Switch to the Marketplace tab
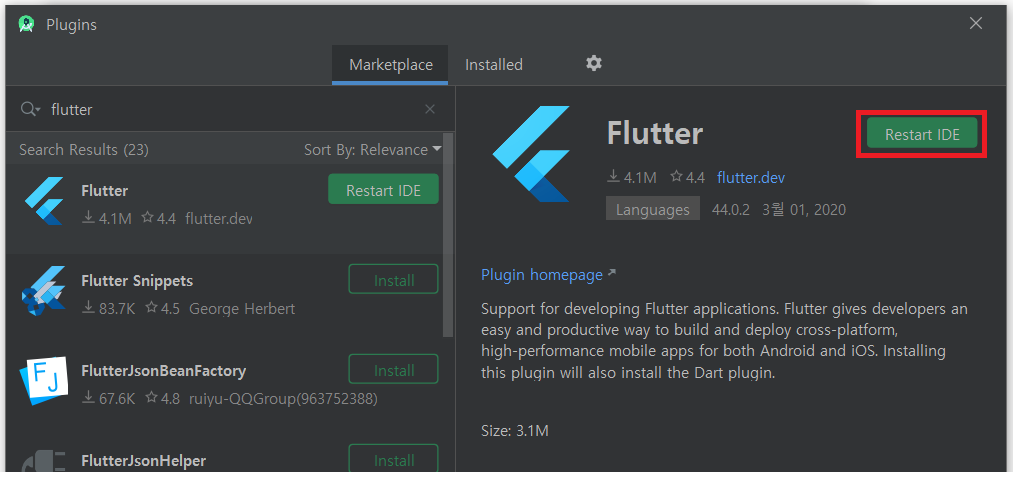The image size is (1014, 479). (391, 65)
